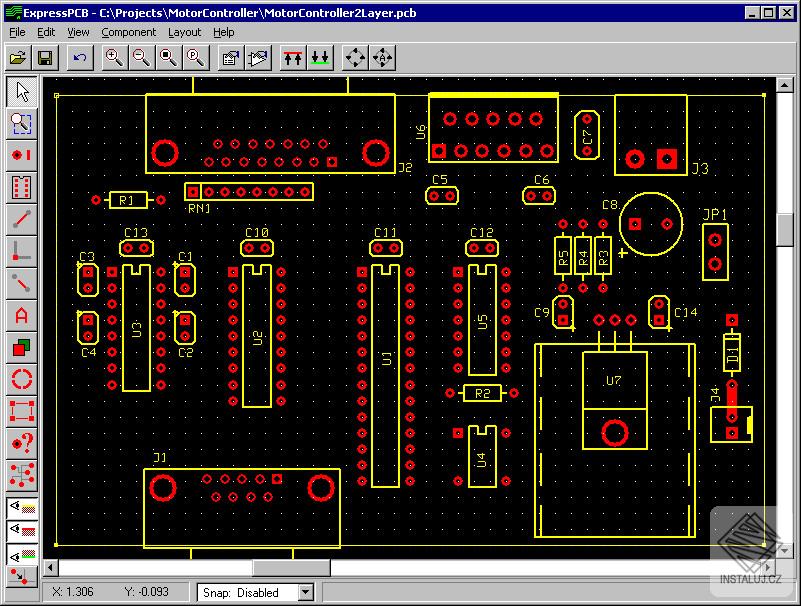Screen dimensions: 801x606
Task: Select the Place Pad tool
Action: (21, 155)
